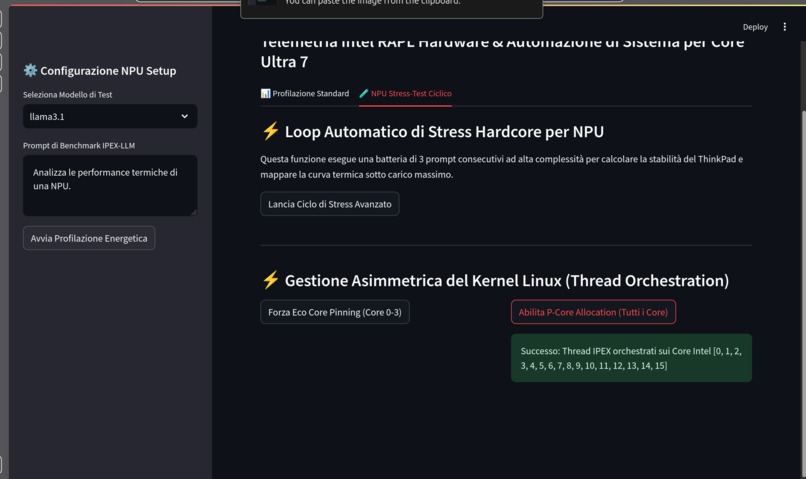Launch Lancia Ciclo di Stress Avanzato
The height and width of the screenshot is (479, 806).
pos(329,204)
